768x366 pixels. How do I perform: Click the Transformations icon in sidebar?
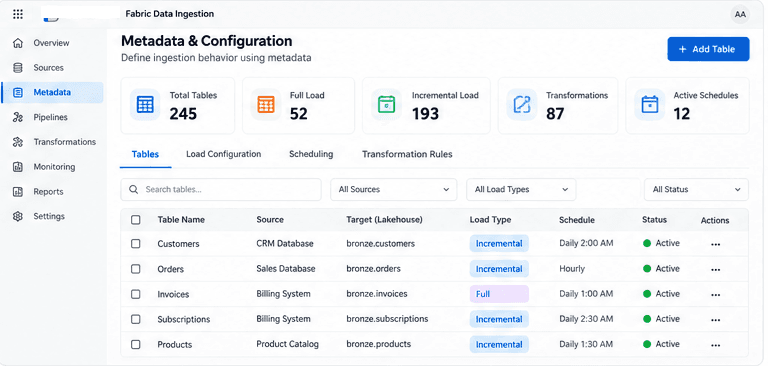click(18, 142)
